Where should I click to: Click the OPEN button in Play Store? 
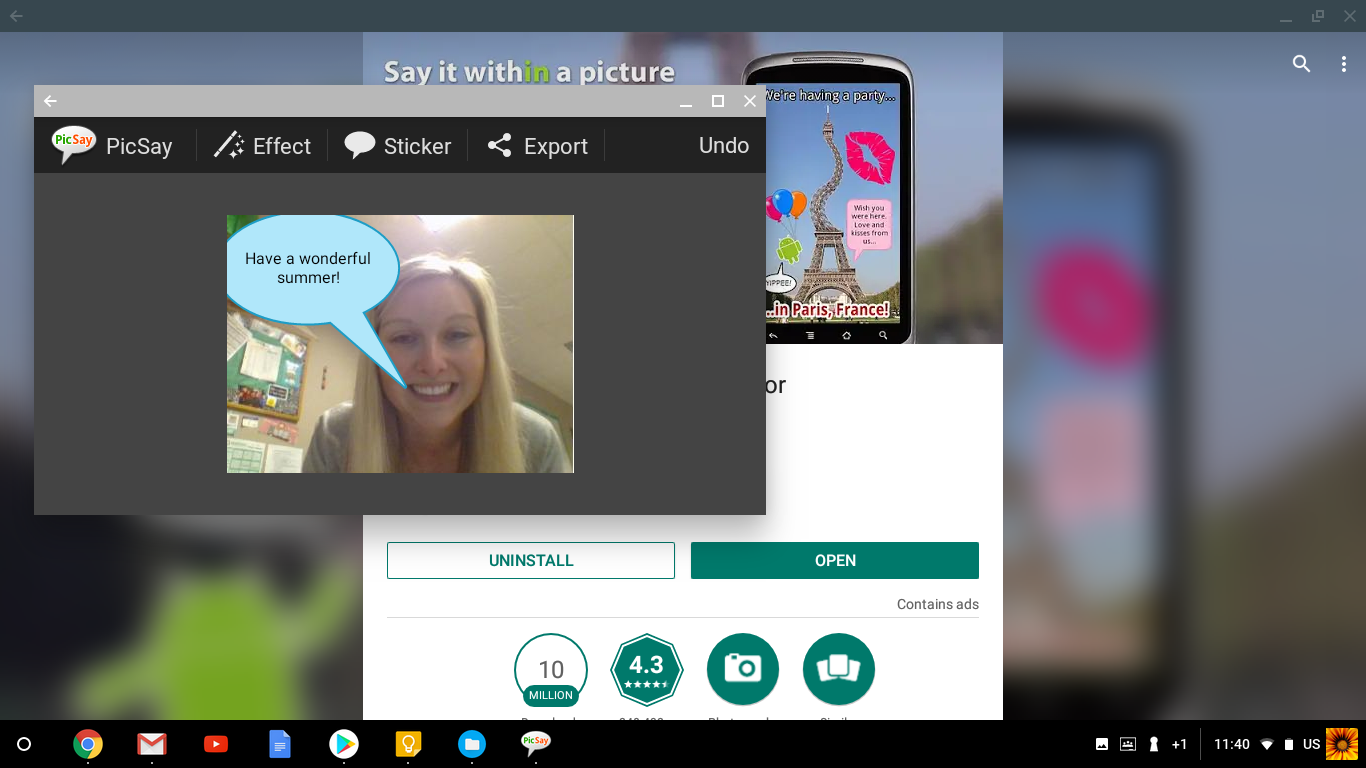(835, 560)
